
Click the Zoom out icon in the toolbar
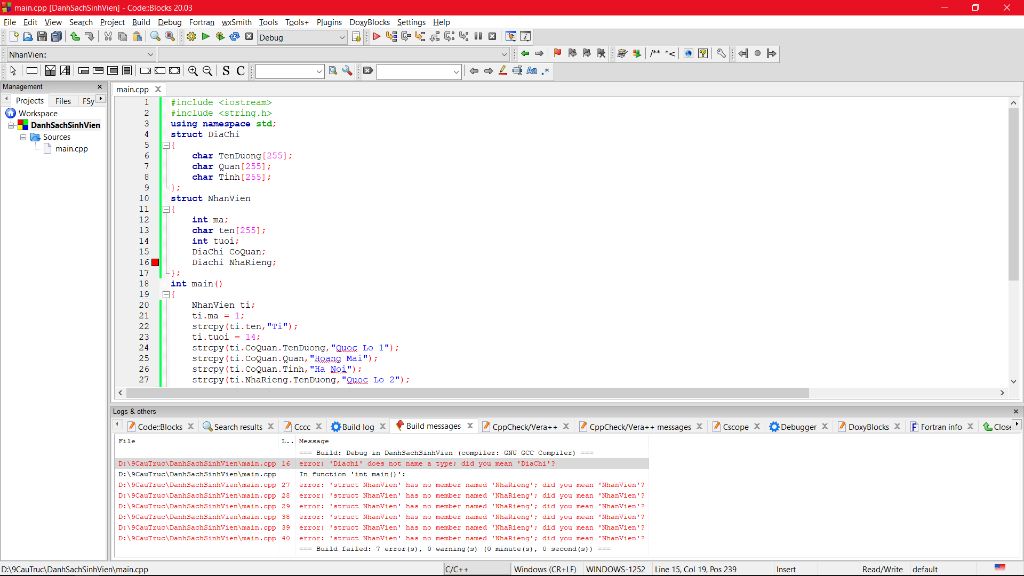[x=207, y=71]
